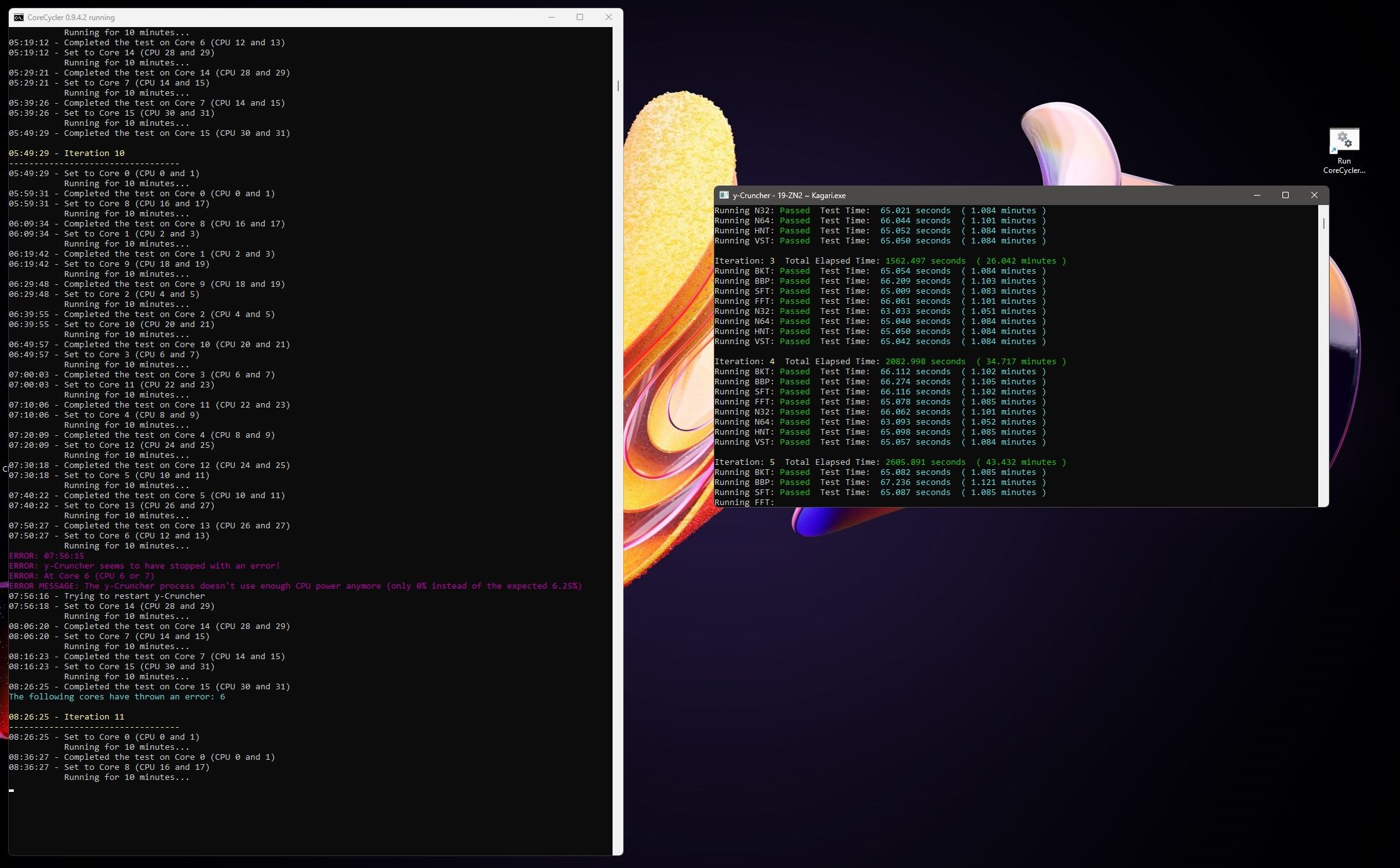Click the magenta ERROR MESSAGE line
The width and height of the screenshot is (1400, 868).
tap(296, 586)
